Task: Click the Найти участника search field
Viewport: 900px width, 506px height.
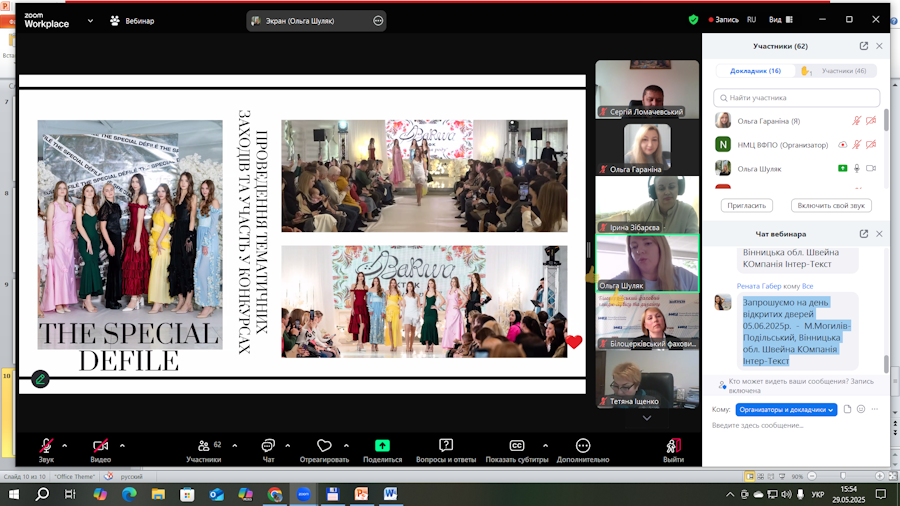Action: (x=796, y=98)
